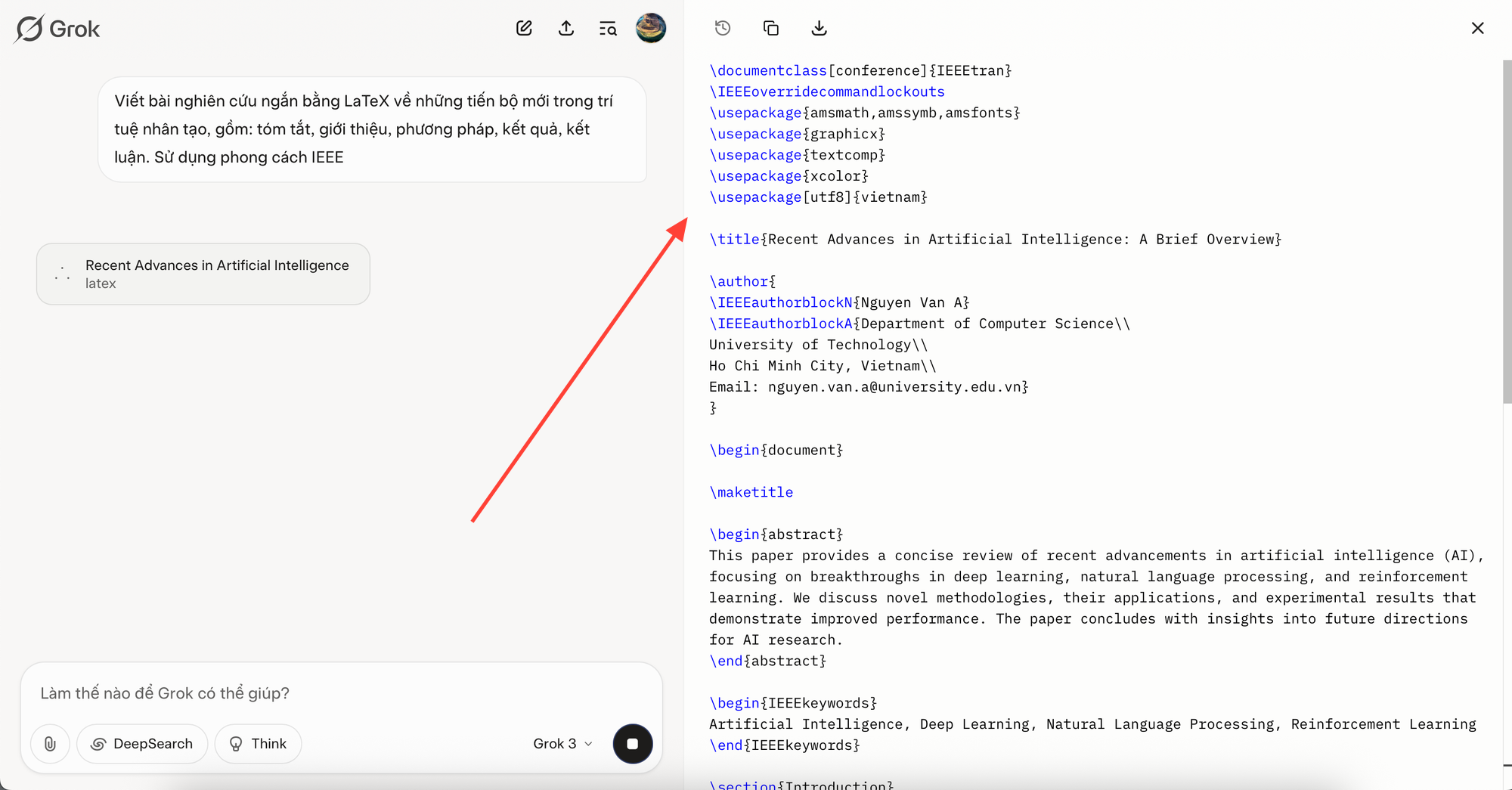Click the \usepackage[utf8]{vietnam} line
The image size is (1512, 790).
[x=818, y=197]
